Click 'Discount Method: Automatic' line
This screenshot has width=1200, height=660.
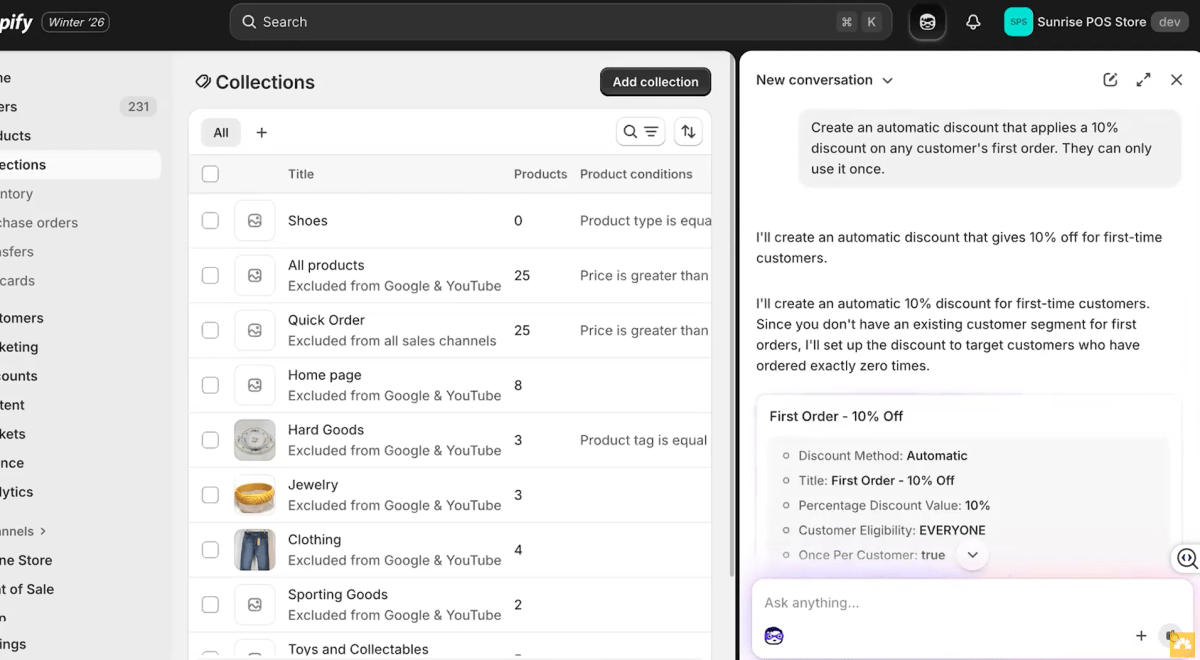883,455
